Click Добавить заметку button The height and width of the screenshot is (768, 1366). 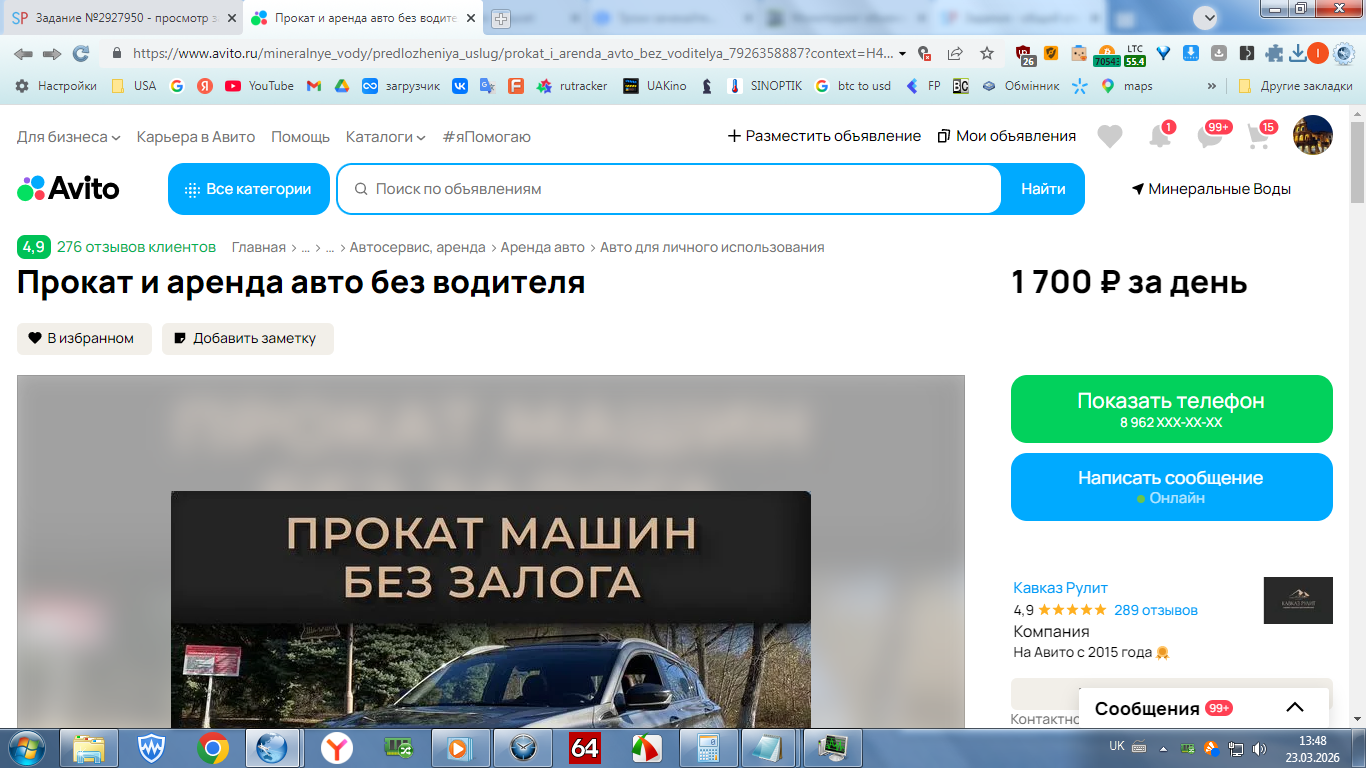248,338
